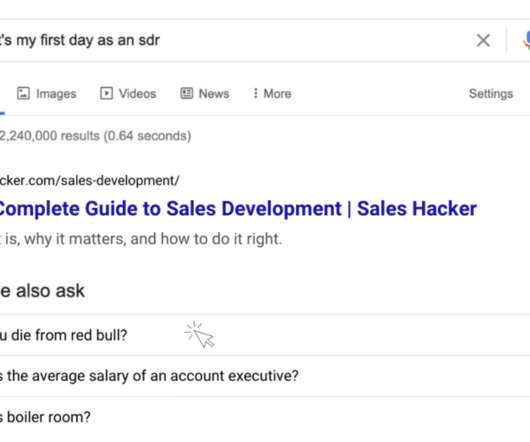Screen dimensions: 530x442
Task: Click the three-dot icon beside More
Action: 256,93
